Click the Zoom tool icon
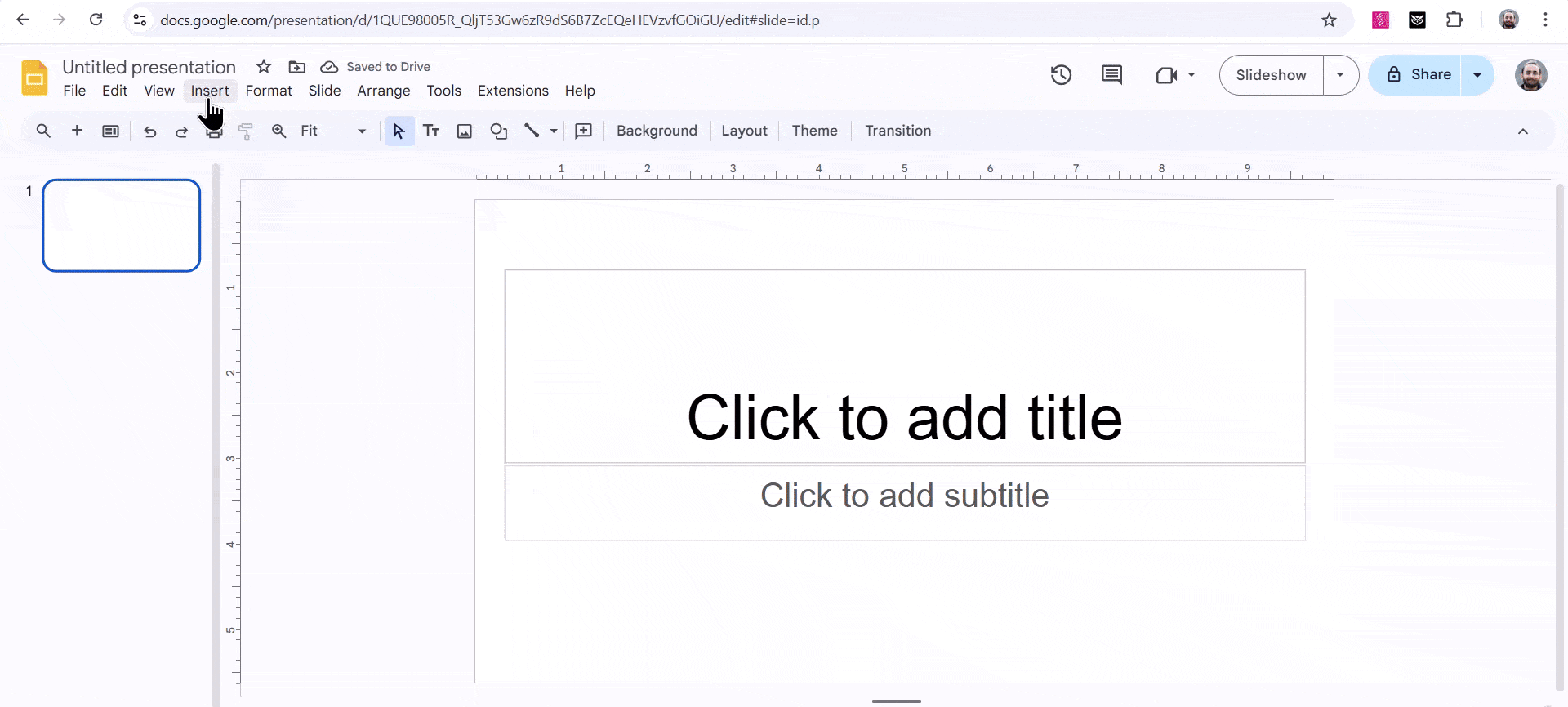Screen dimensions: 1568x707 point(279,131)
